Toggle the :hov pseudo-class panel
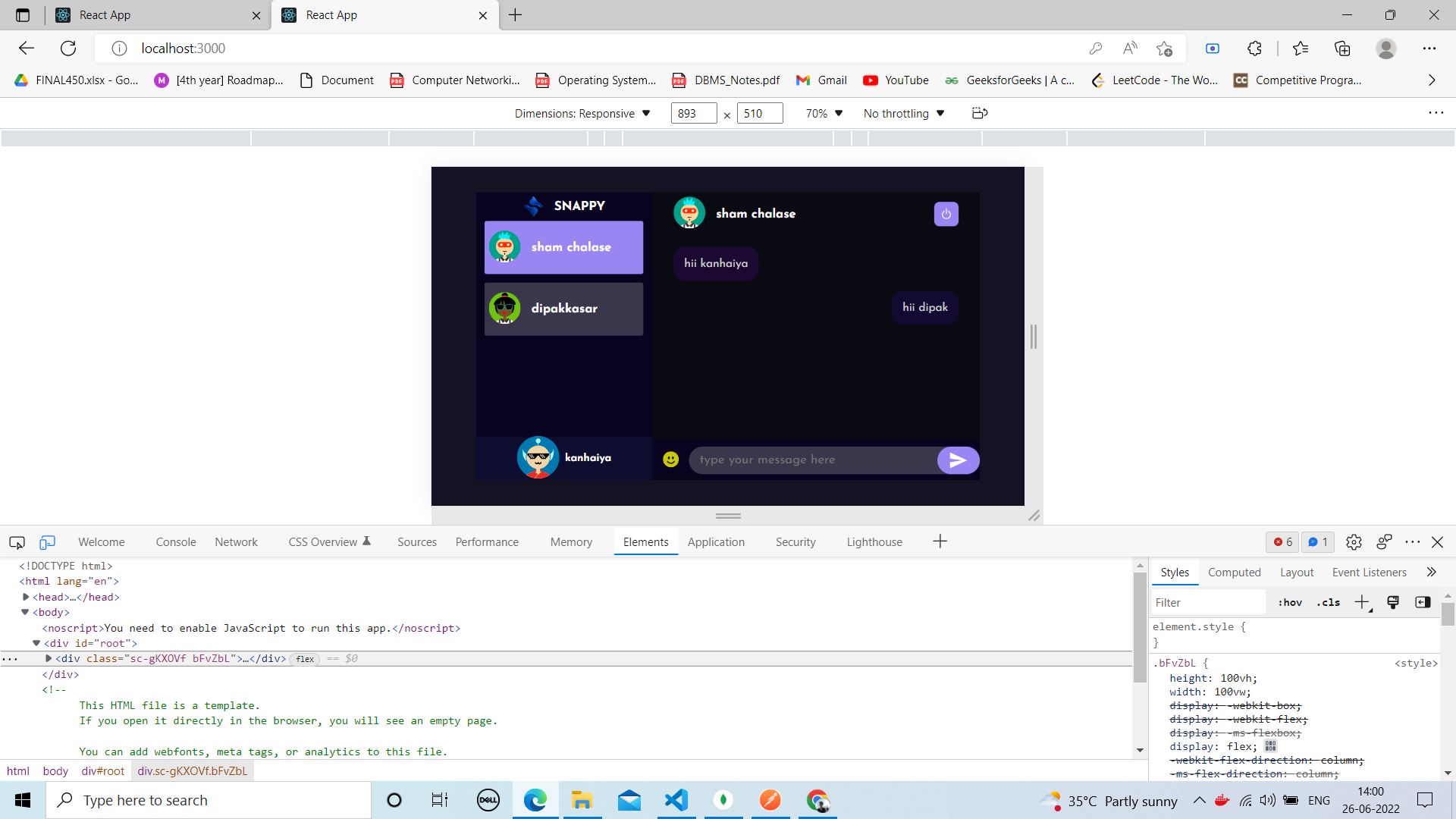 (x=1289, y=602)
